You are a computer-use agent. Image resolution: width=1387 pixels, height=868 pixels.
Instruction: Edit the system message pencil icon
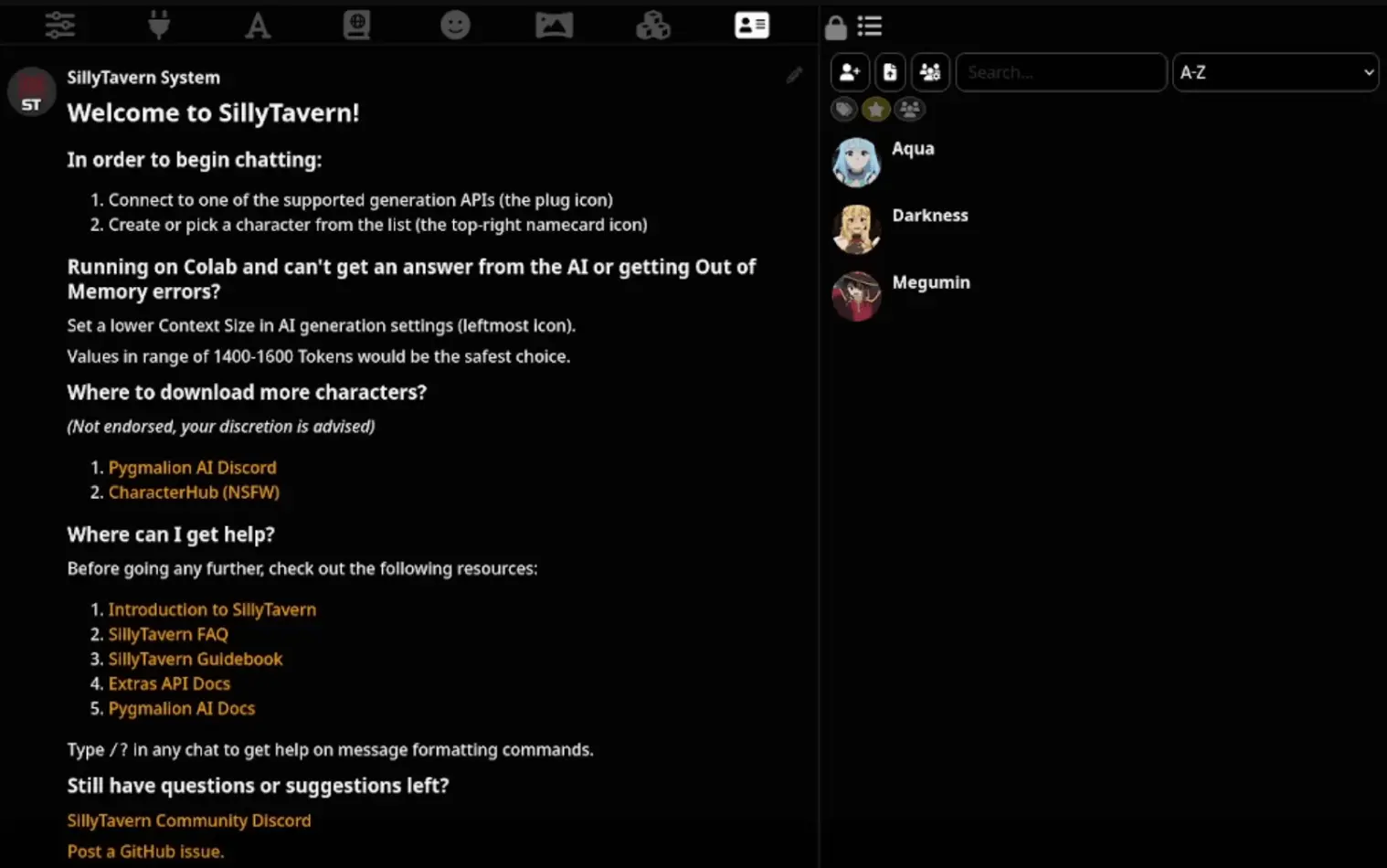[794, 75]
